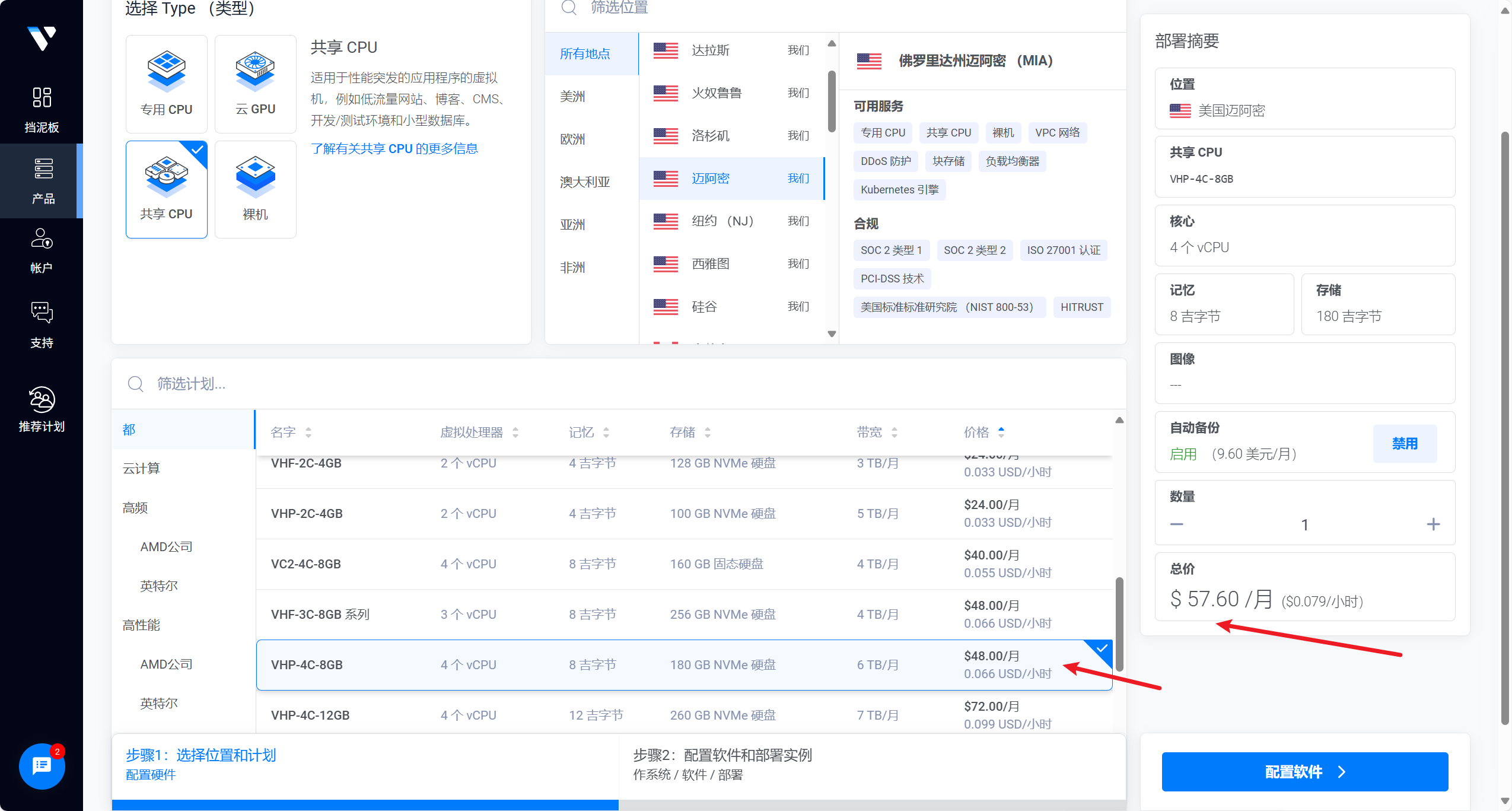1512x811 pixels.
Task: Select the 专用 CPU type card
Action: click(x=166, y=84)
